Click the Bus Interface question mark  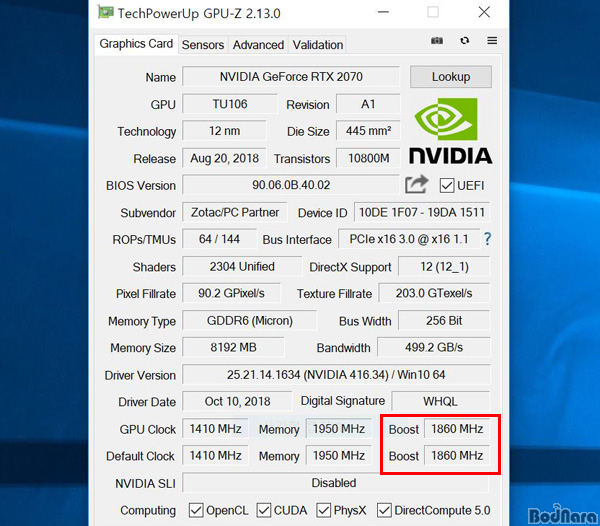pyautogui.click(x=487, y=239)
